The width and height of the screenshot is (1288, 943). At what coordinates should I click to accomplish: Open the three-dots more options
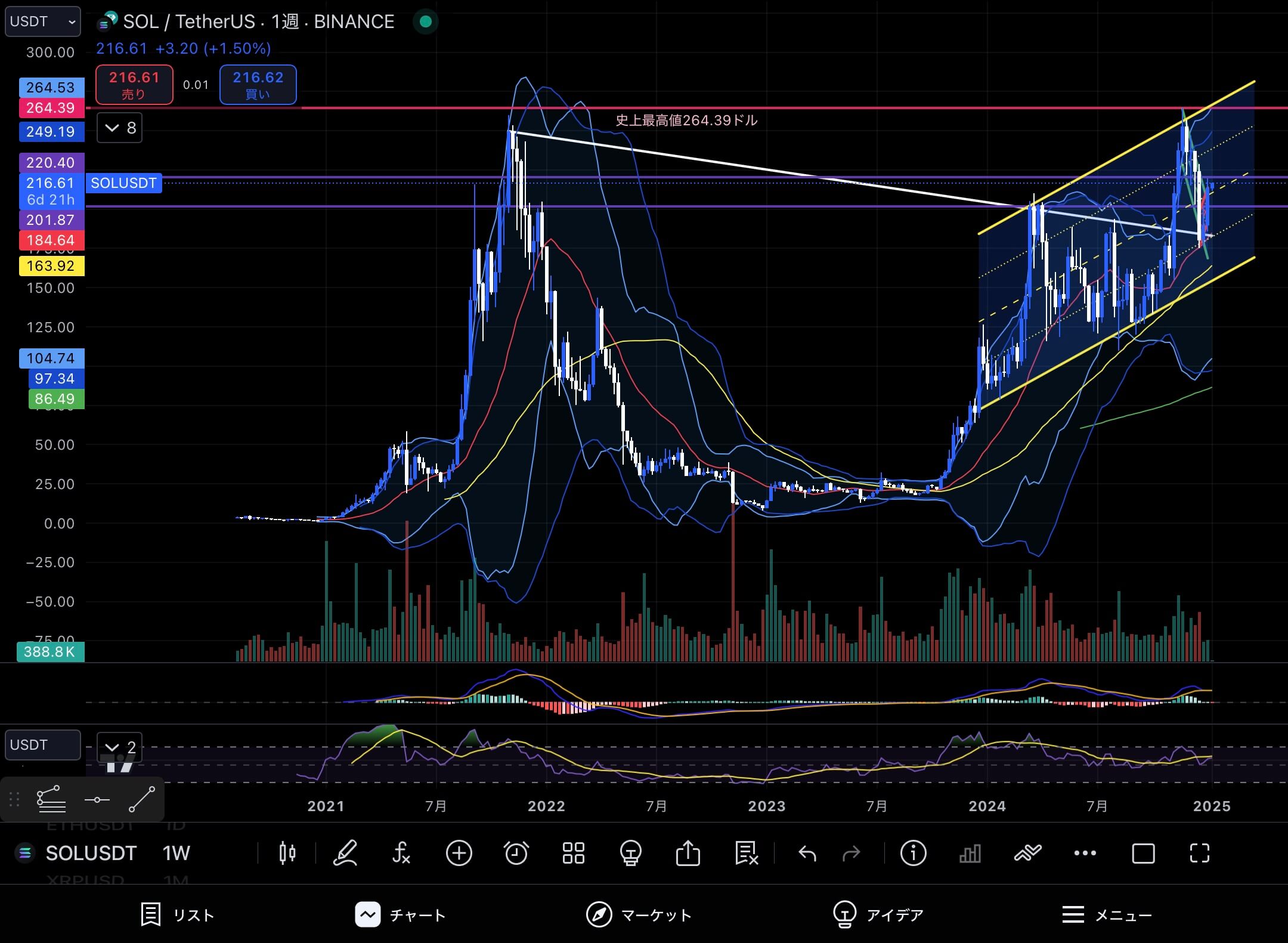pos(1085,853)
